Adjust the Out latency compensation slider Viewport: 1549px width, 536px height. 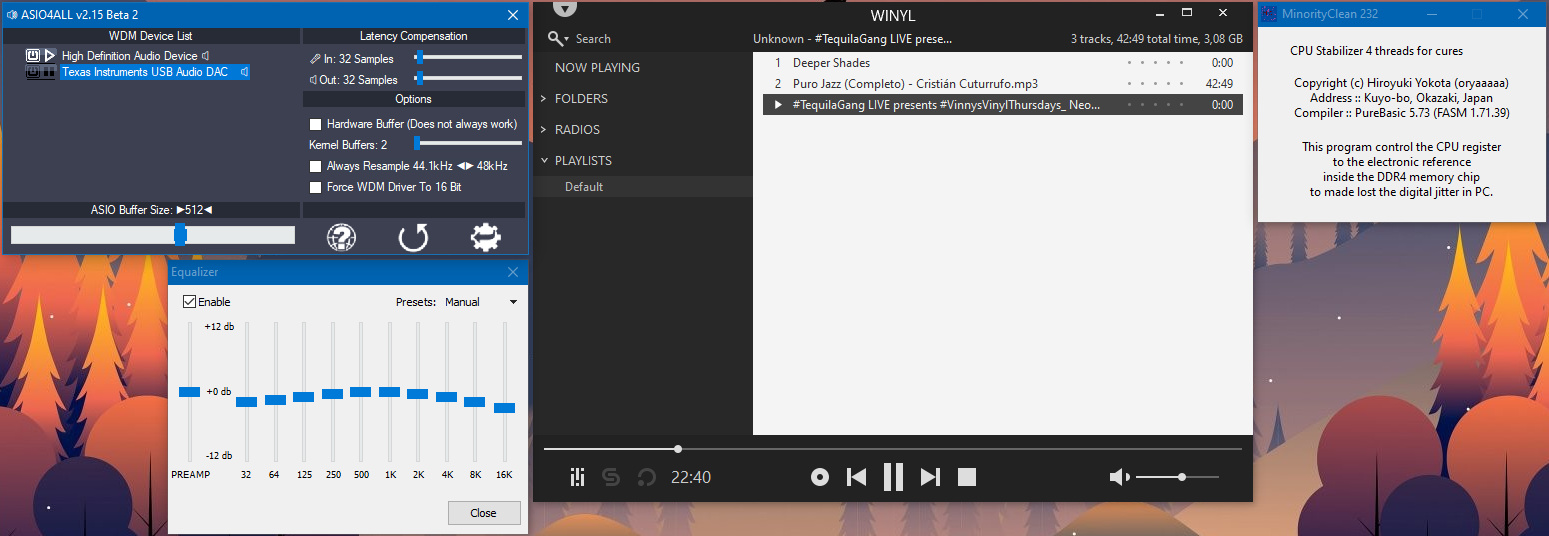click(x=420, y=78)
